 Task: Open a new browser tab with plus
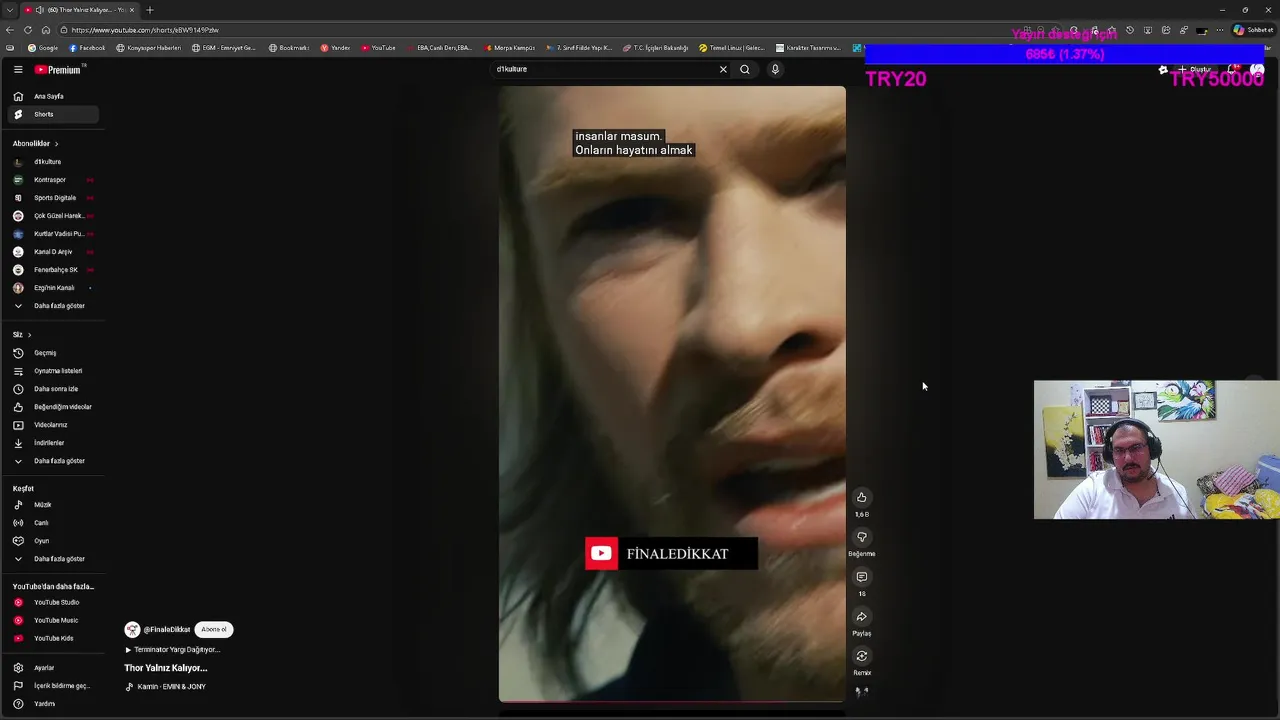click(x=150, y=10)
